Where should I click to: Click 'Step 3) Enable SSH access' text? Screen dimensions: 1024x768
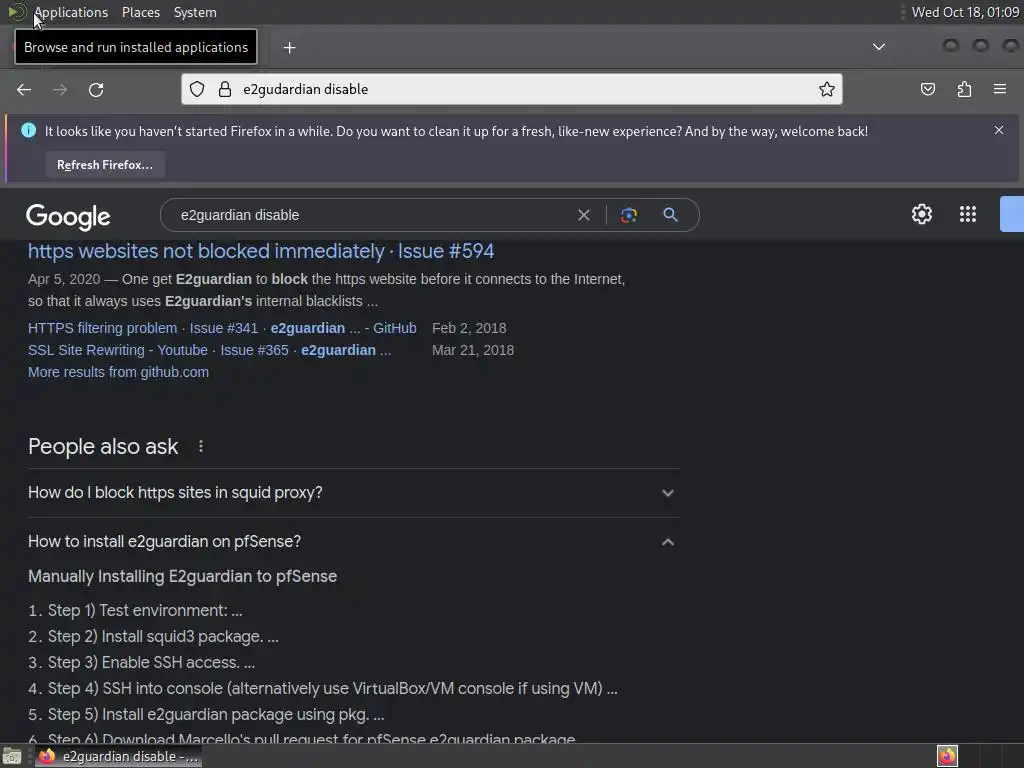pyautogui.click(x=151, y=663)
